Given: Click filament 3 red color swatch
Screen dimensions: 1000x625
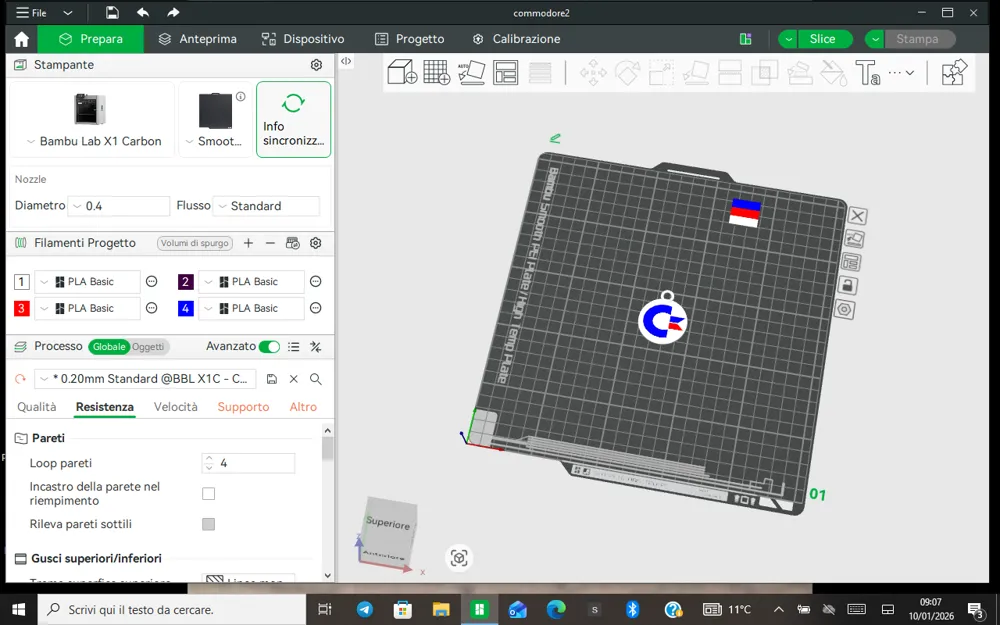Looking at the screenshot, I should point(22,309).
